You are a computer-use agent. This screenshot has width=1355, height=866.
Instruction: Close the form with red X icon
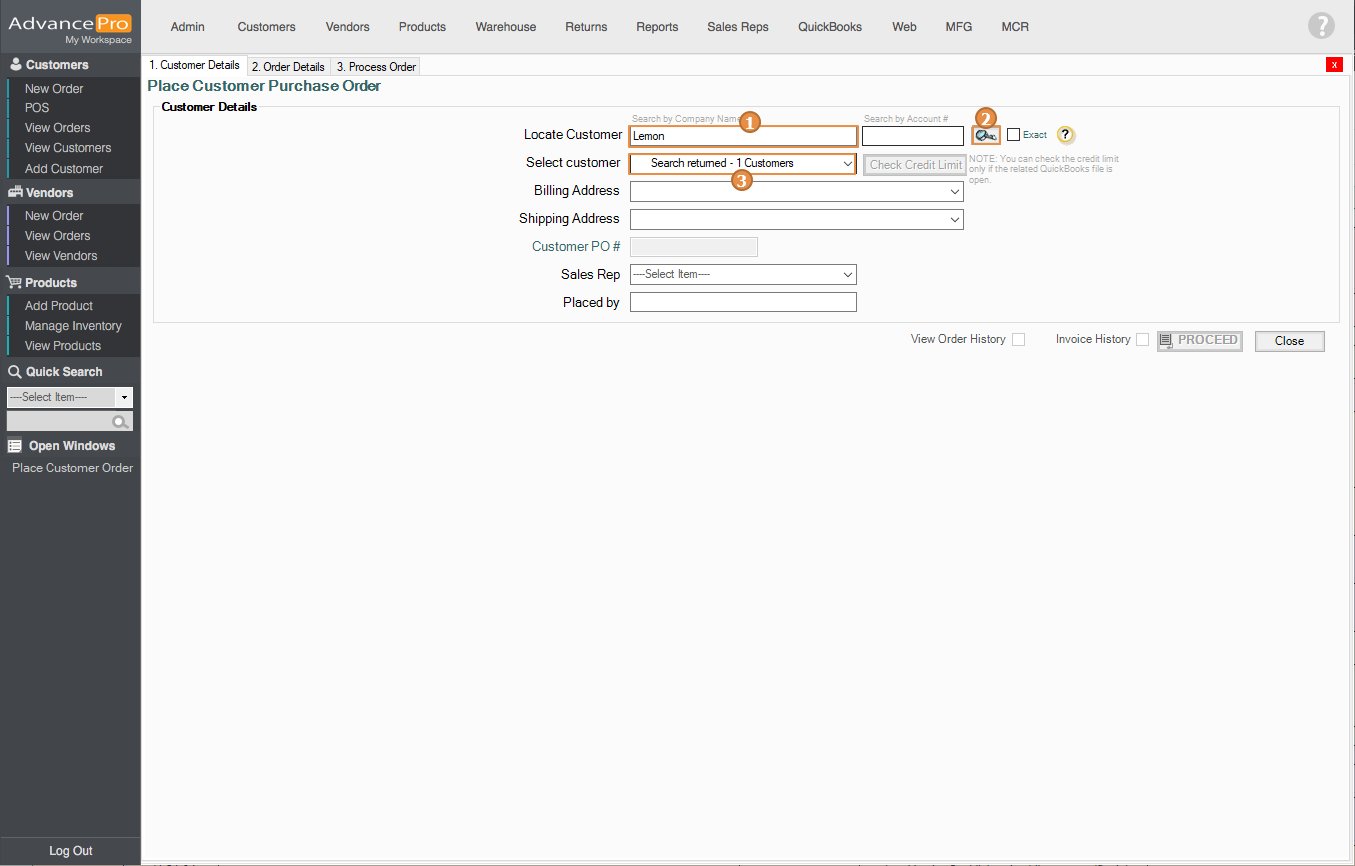[x=1334, y=65]
